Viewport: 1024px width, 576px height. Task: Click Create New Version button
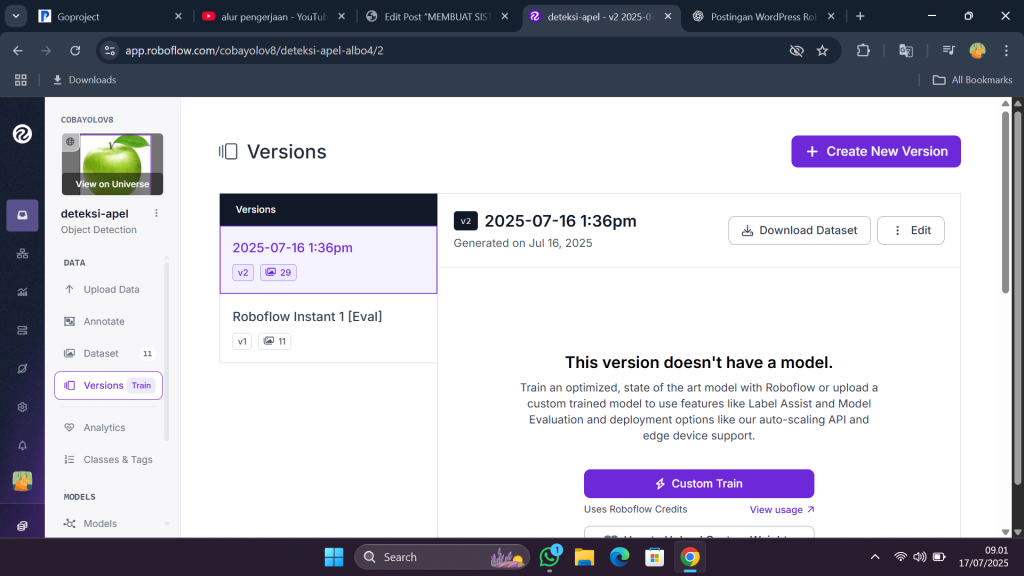[876, 151]
